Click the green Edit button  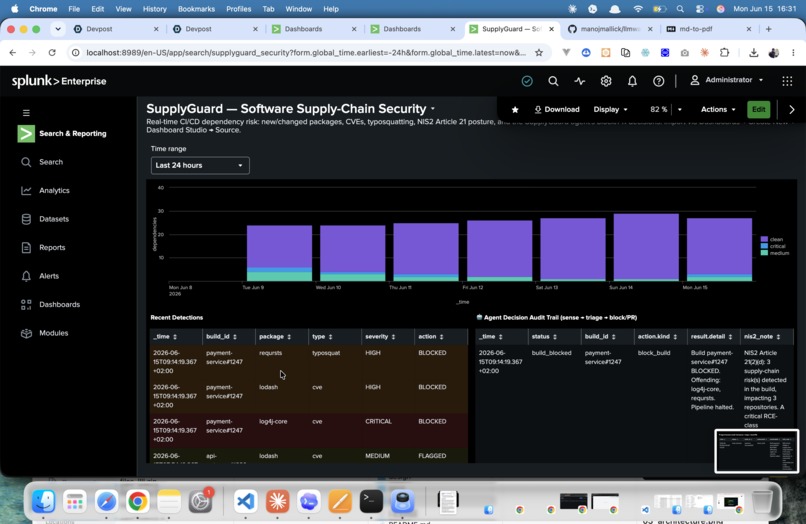pyautogui.click(x=759, y=110)
